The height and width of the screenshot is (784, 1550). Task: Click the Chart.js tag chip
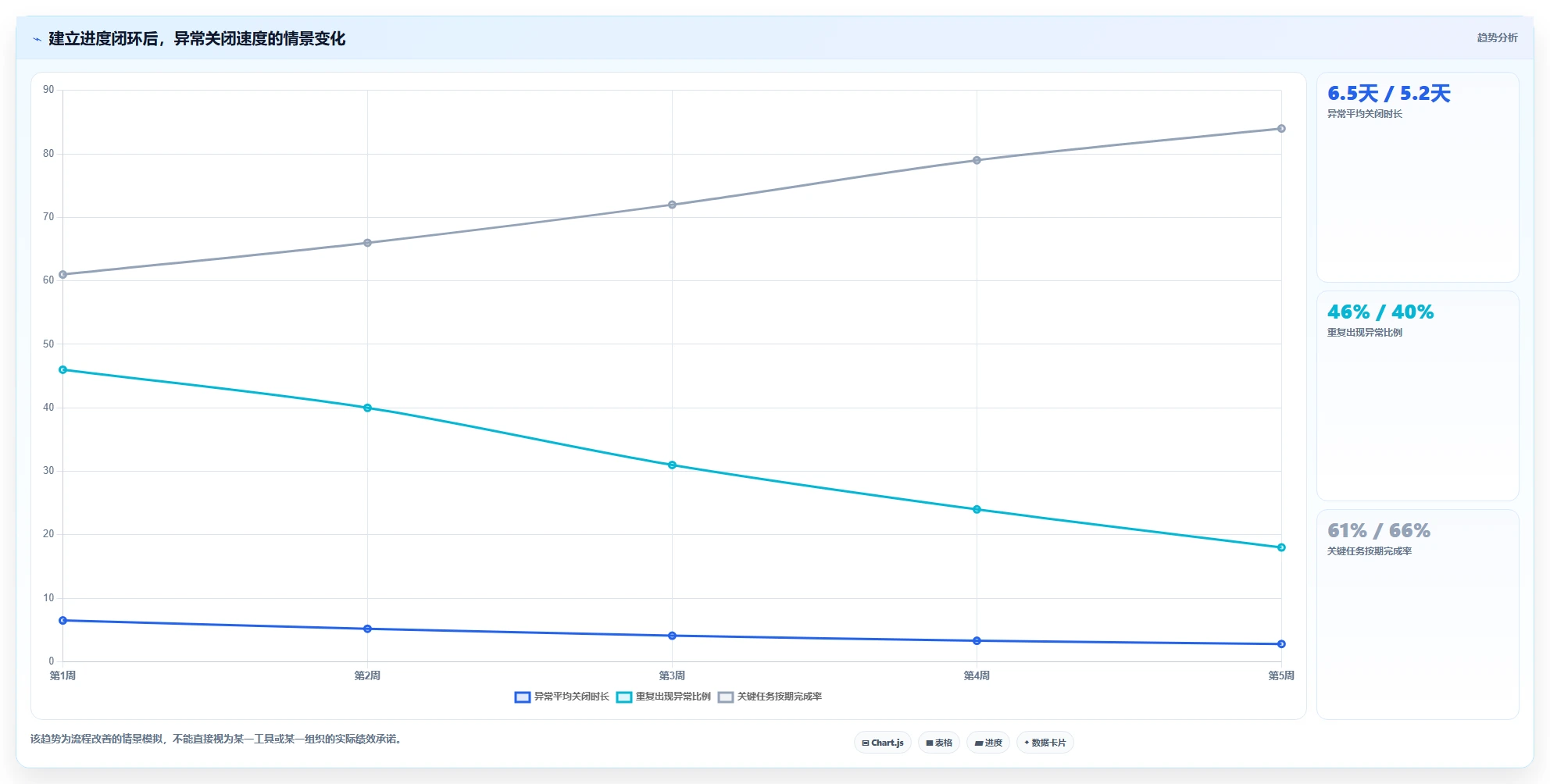[x=883, y=743]
